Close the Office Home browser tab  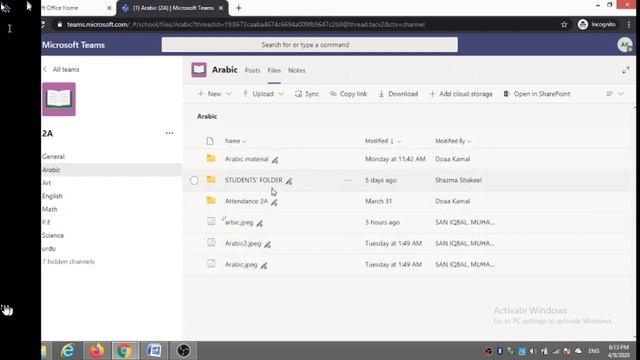pos(109,8)
